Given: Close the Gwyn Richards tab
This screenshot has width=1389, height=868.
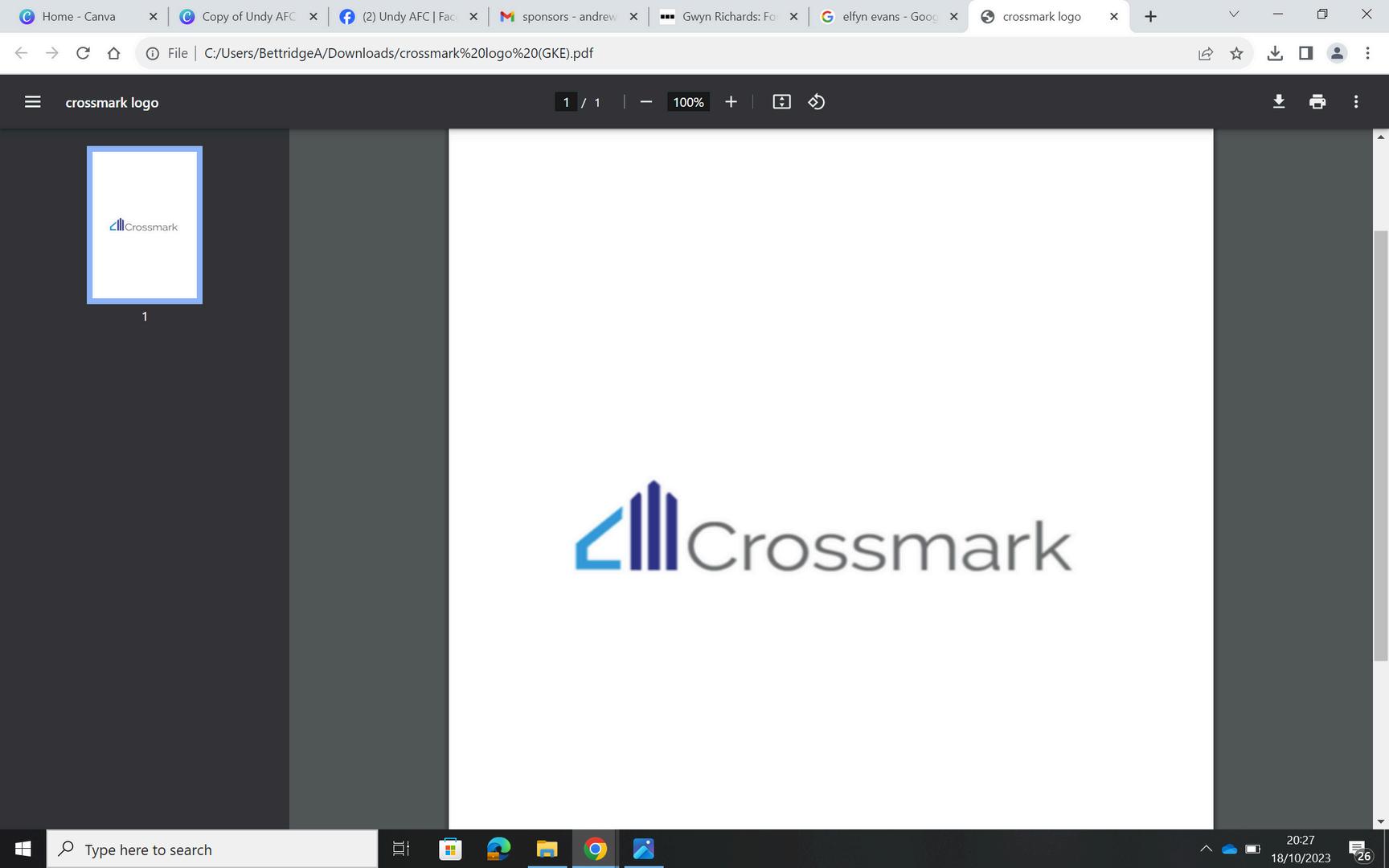Looking at the screenshot, I should pyautogui.click(x=793, y=16).
